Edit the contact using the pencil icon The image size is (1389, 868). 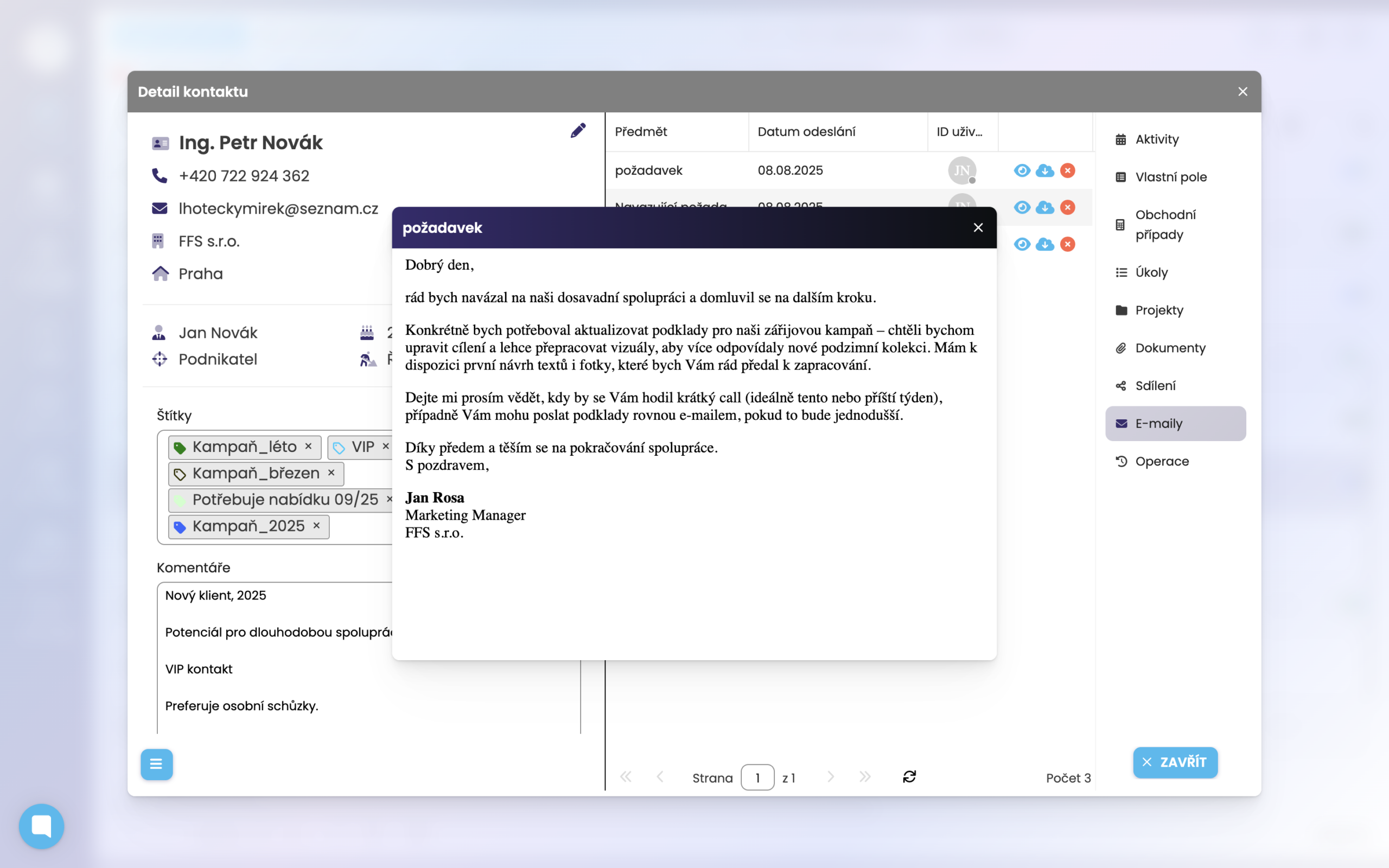pyautogui.click(x=578, y=130)
